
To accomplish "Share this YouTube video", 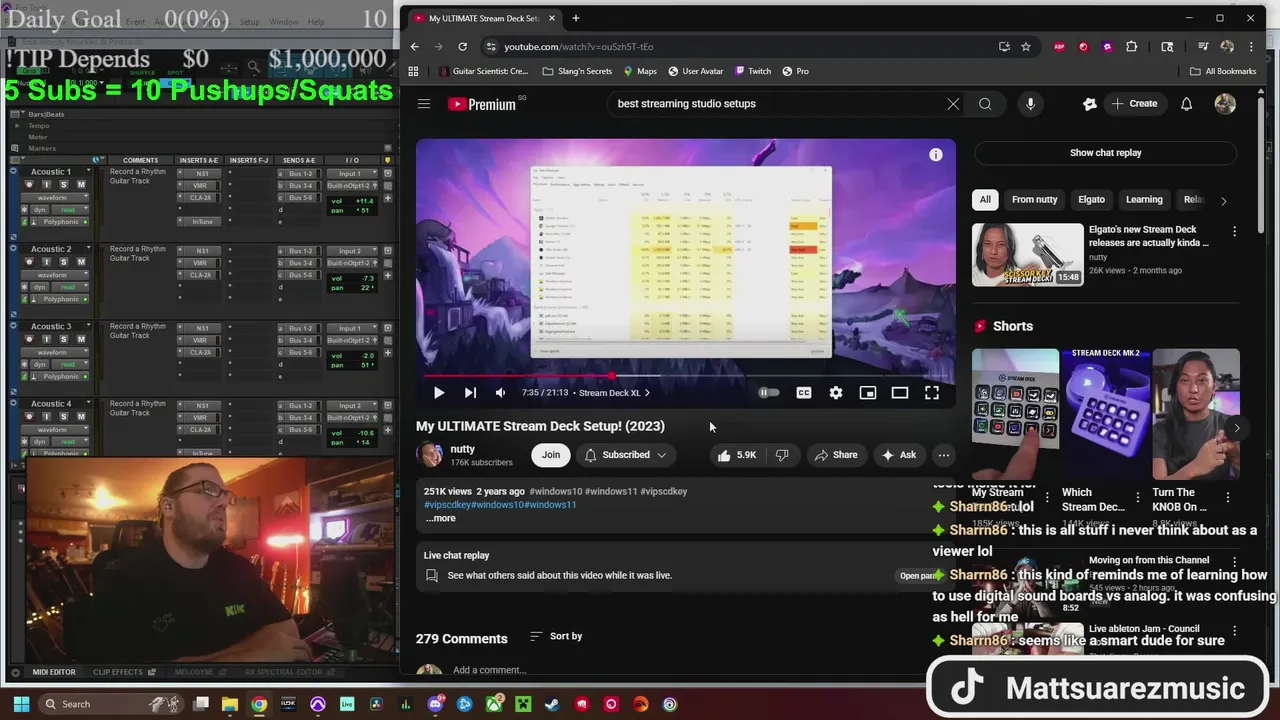I will pyautogui.click(x=835, y=455).
